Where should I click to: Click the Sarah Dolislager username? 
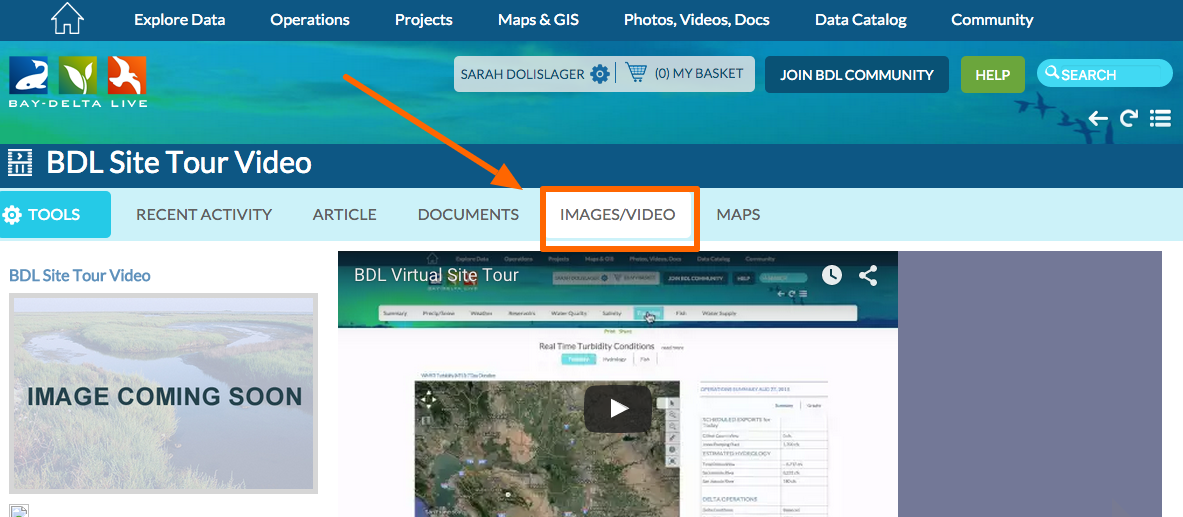523,74
